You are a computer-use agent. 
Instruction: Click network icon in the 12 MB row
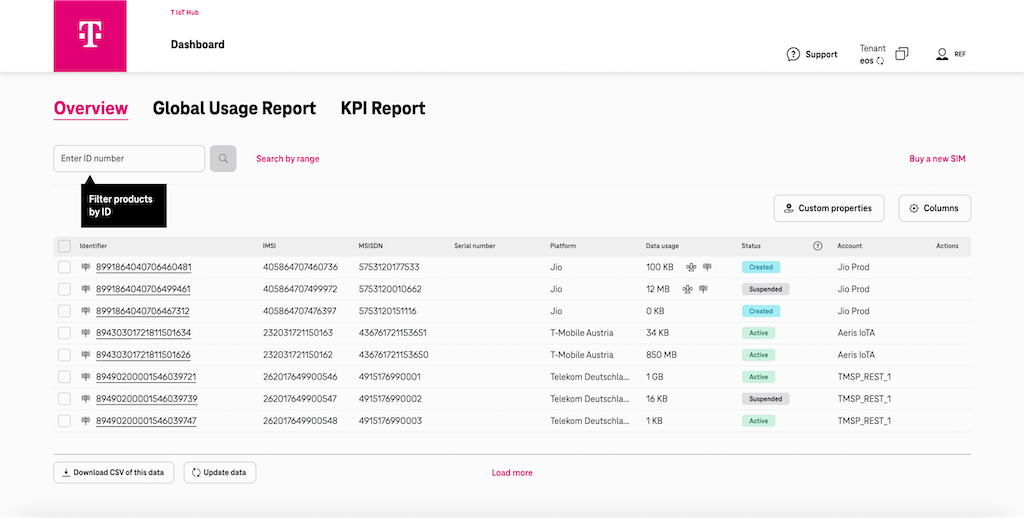point(688,289)
